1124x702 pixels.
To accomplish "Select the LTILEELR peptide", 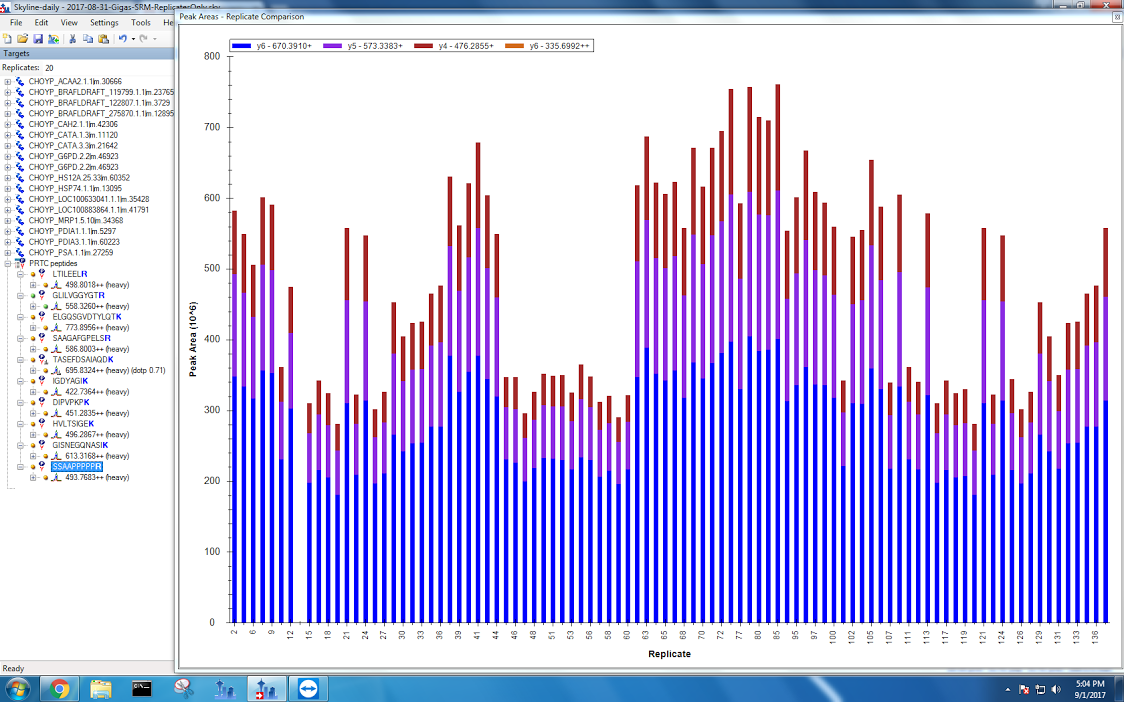I will coord(69,274).
